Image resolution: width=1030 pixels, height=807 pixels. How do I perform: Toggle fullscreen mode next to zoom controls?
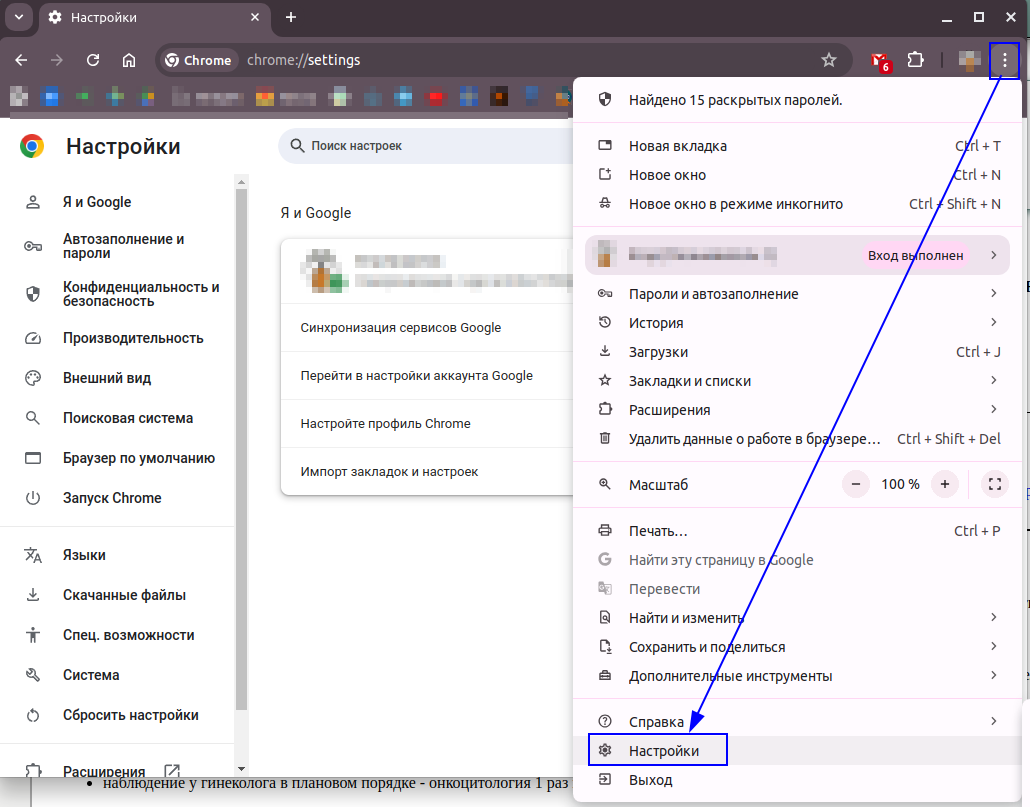tap(994, 484)
